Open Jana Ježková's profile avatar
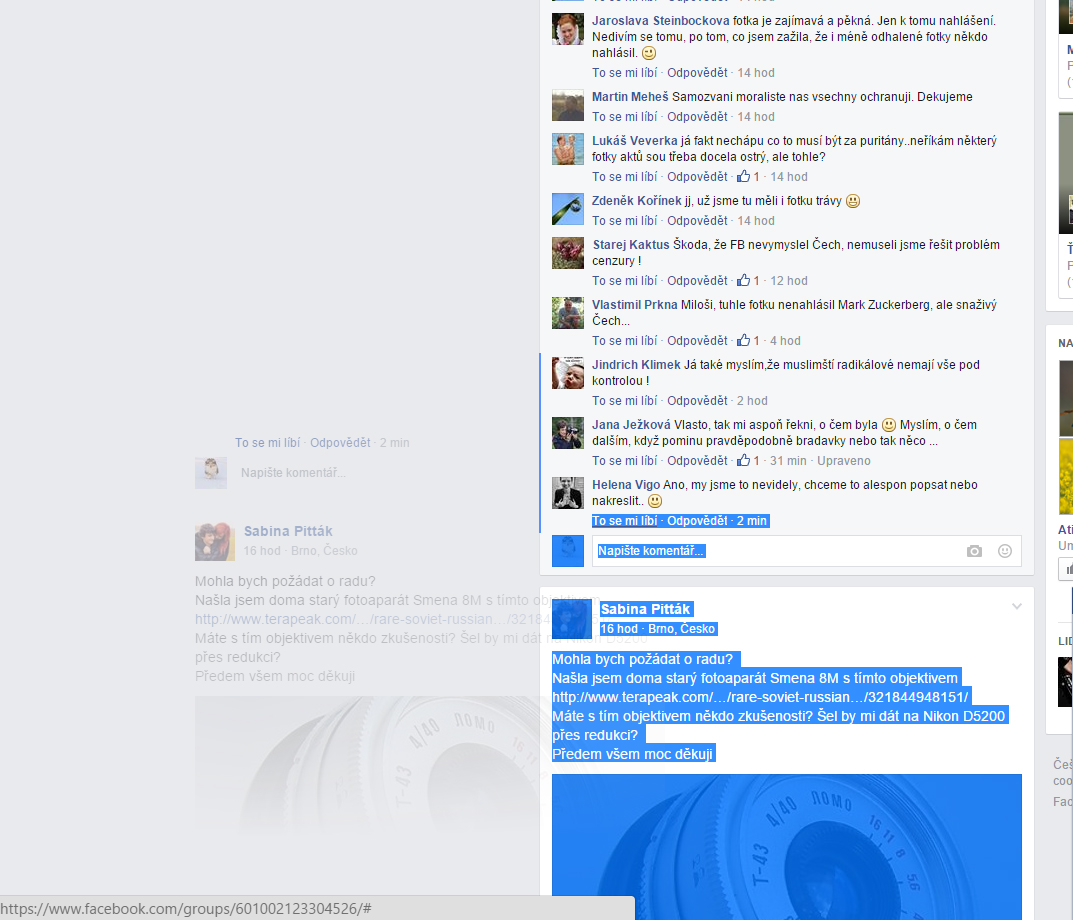The height and width of the screenshot is (920, 1073). [568, 433]
